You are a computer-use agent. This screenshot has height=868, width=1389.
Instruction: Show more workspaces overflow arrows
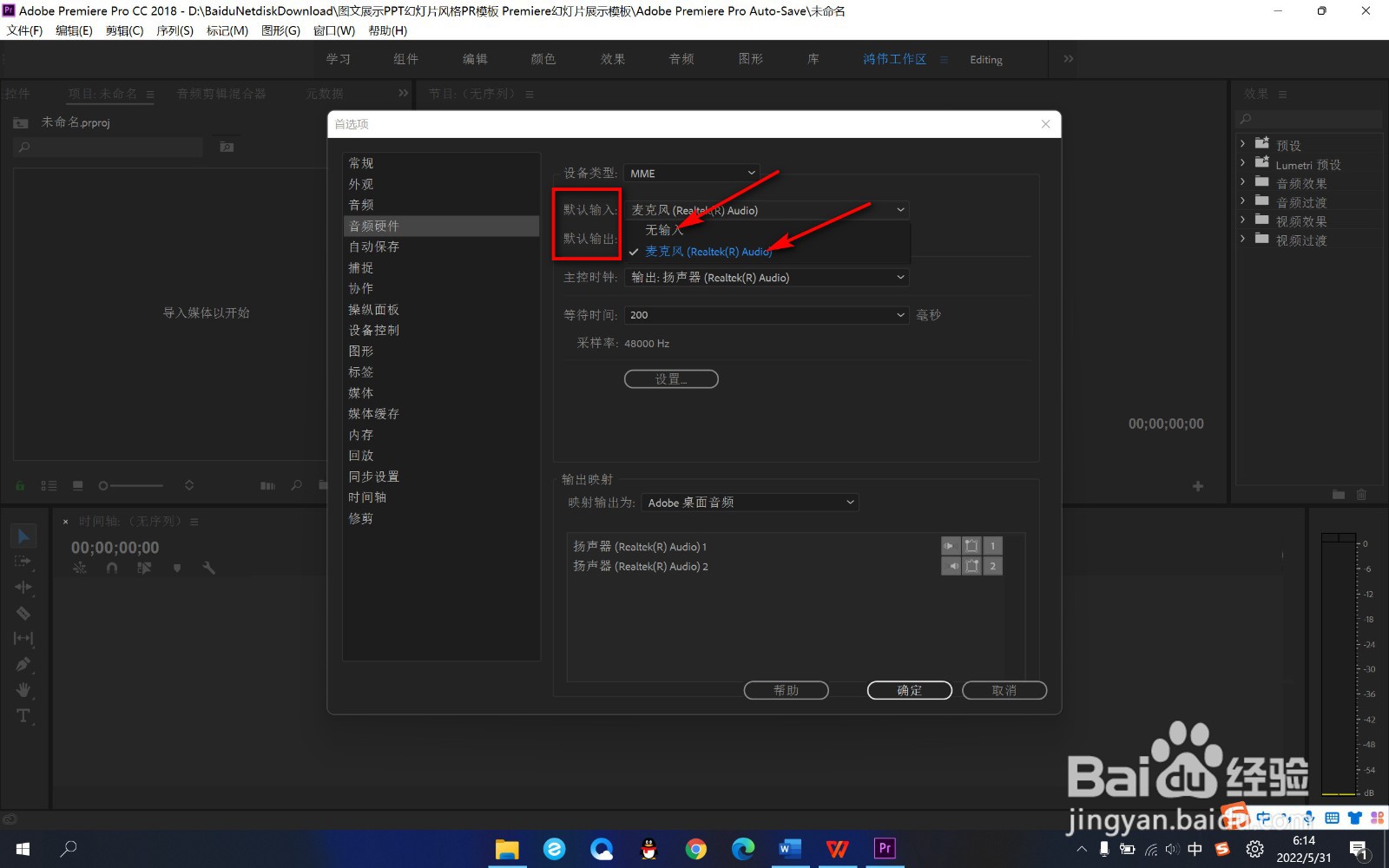tap(1069, 59)
